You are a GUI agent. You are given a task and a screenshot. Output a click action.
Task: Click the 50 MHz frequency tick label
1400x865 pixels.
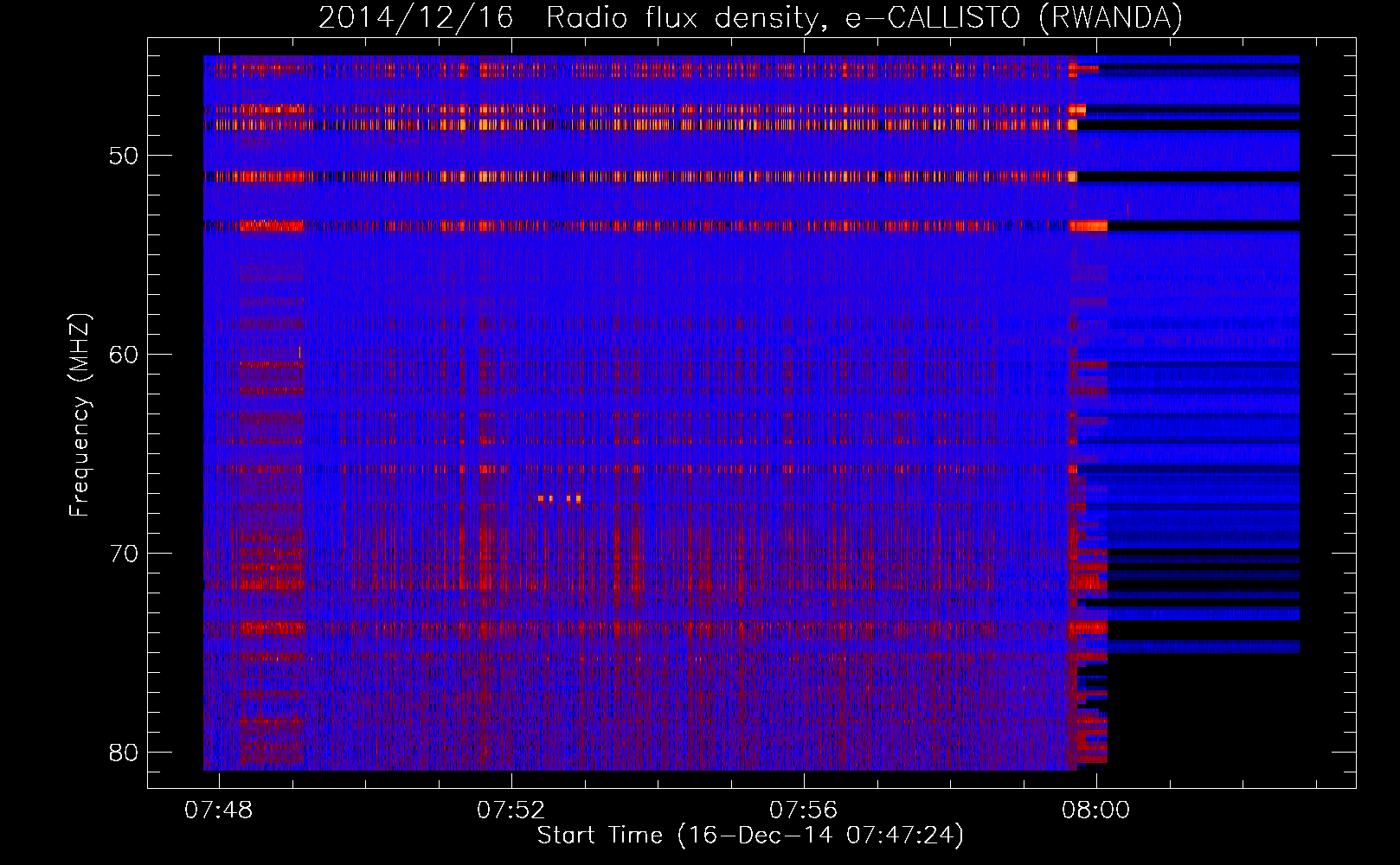click(124, 156)
